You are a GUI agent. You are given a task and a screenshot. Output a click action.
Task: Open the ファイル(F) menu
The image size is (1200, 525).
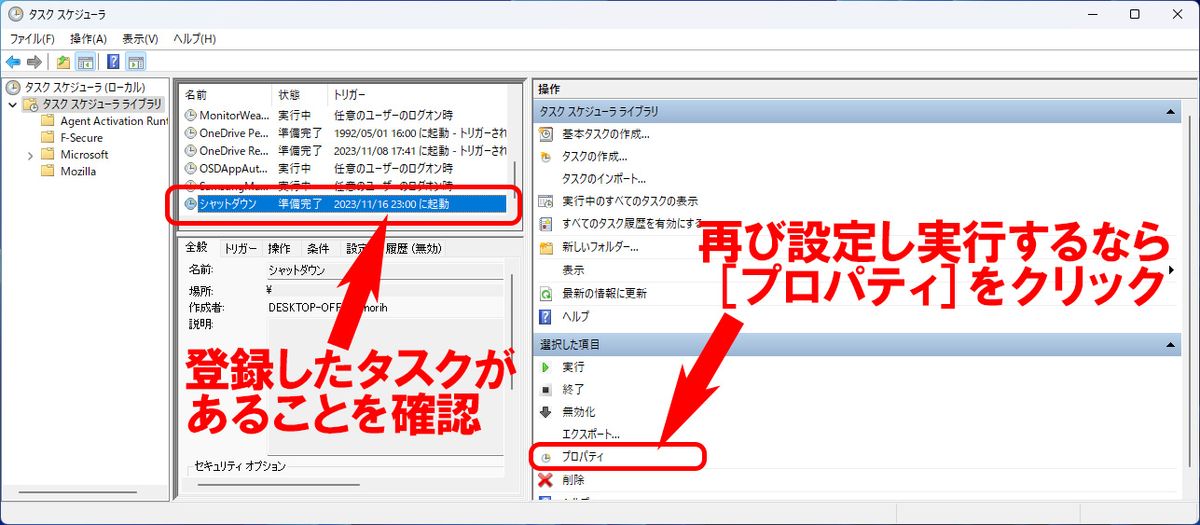32,38
